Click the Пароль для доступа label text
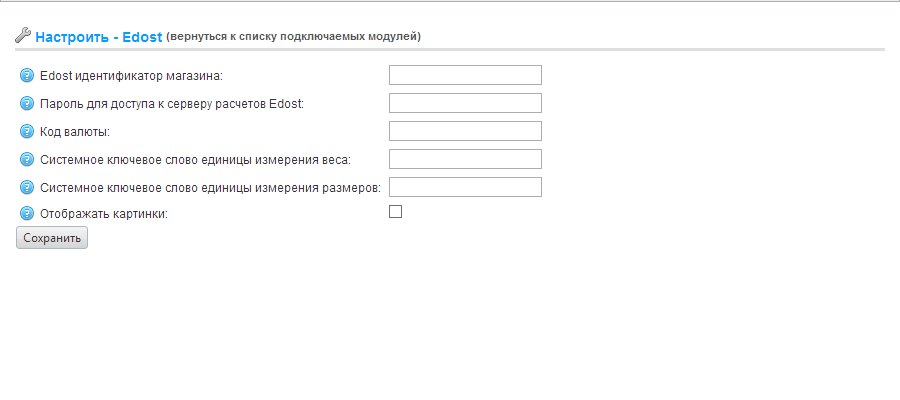900x400 pixels. point(172,104)
